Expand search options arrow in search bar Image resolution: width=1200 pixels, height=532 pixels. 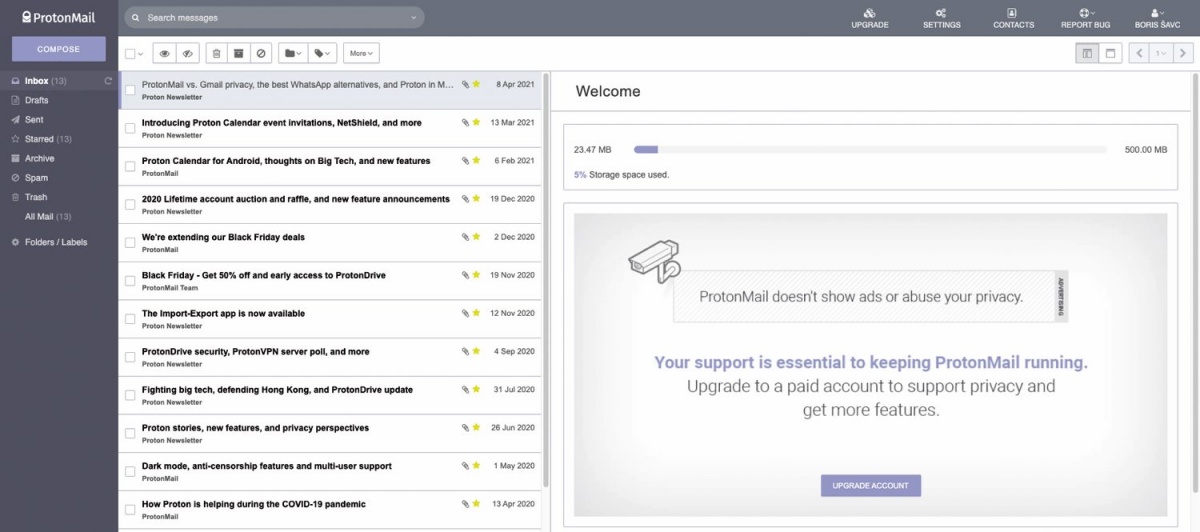click(x=414, y=18)
